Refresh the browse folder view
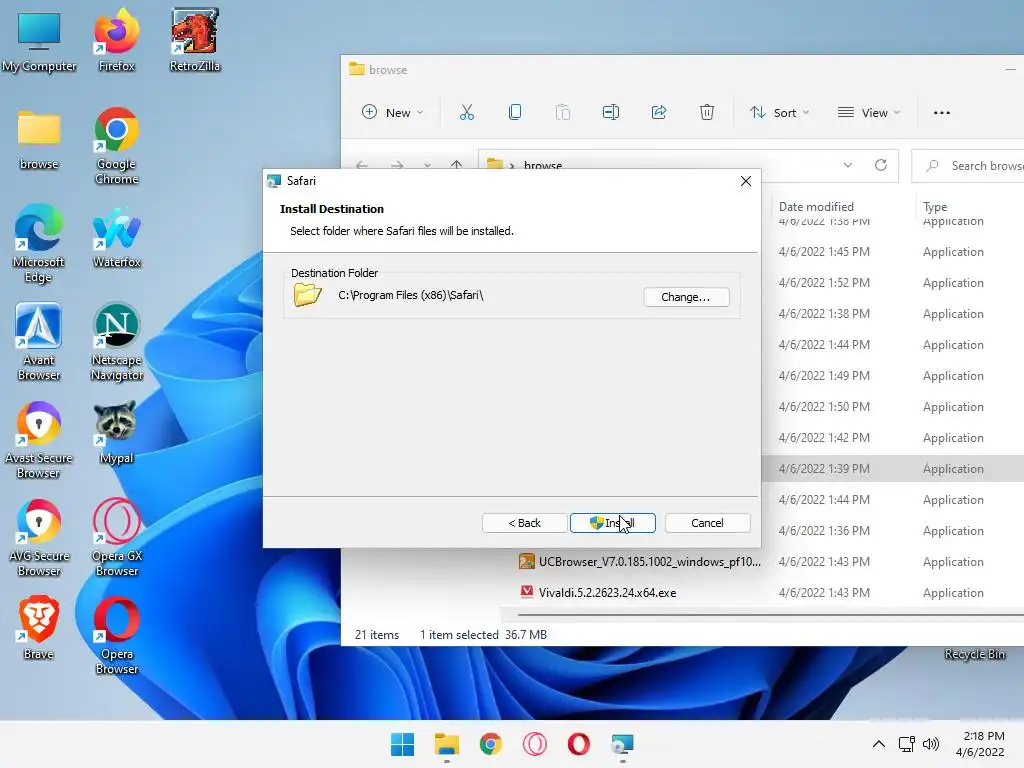The image size is (1024, 768). [x=881, y=165]
